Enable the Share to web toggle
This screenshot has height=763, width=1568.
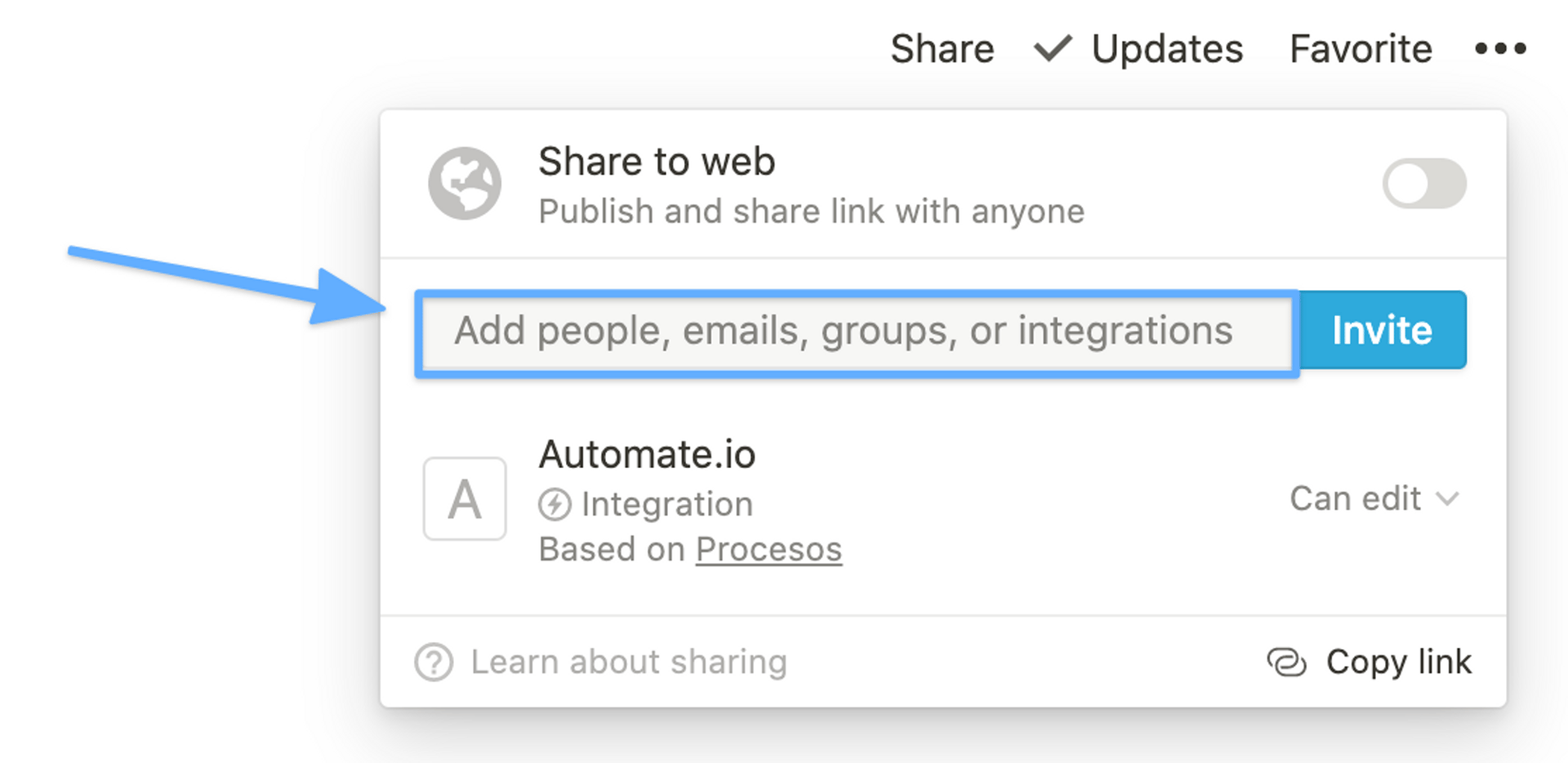point(1423,184)
